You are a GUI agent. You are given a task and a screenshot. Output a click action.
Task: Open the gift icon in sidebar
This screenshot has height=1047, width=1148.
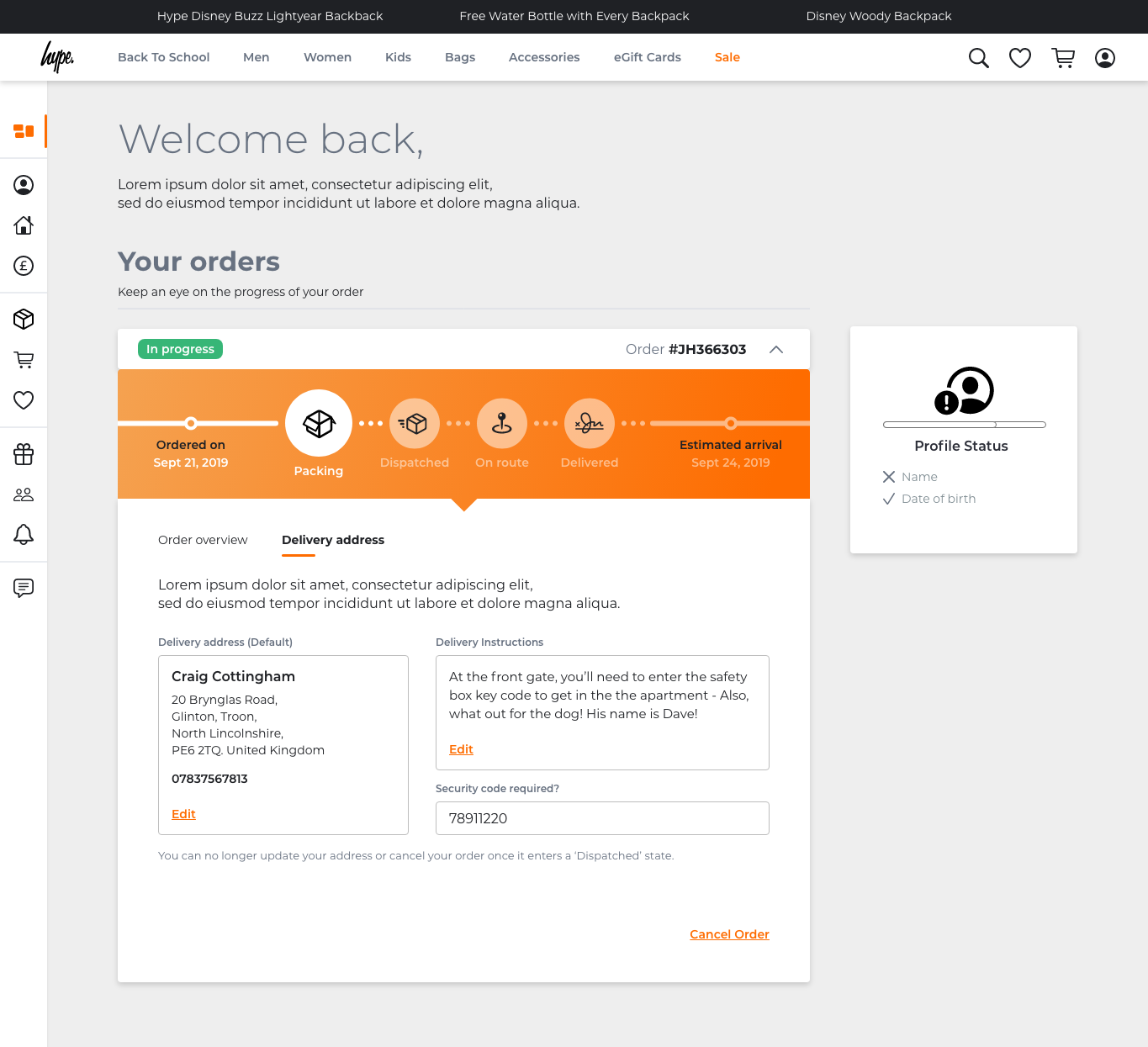(x=24, y=454)
